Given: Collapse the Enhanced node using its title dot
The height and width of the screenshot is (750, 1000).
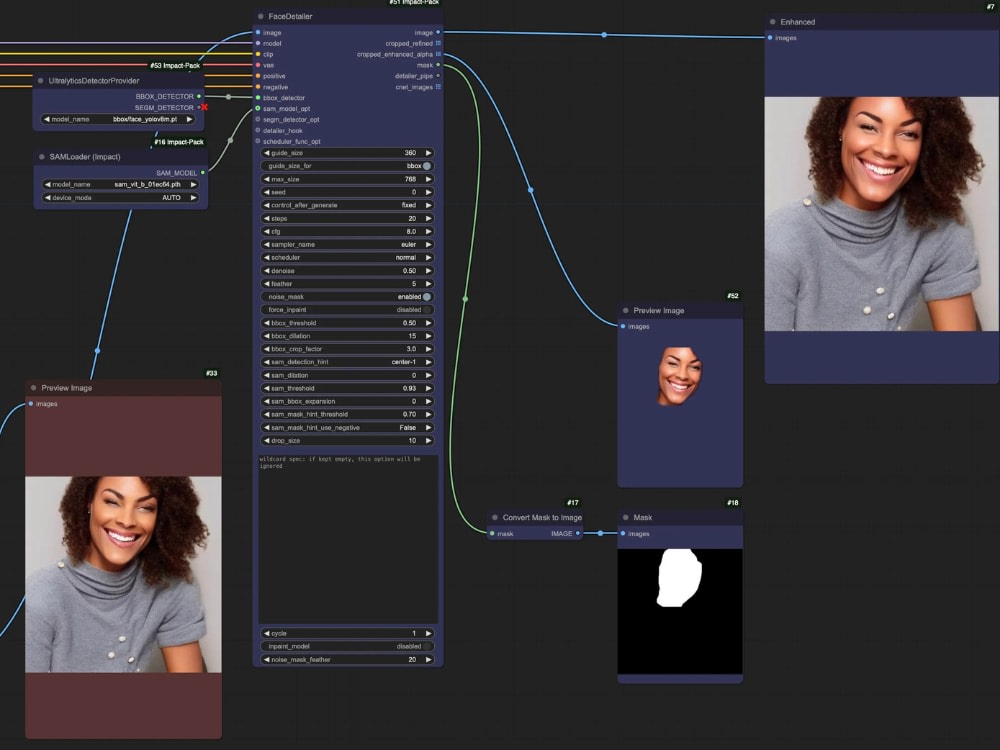Looking at the screenshot, I should tap(772, 22).
